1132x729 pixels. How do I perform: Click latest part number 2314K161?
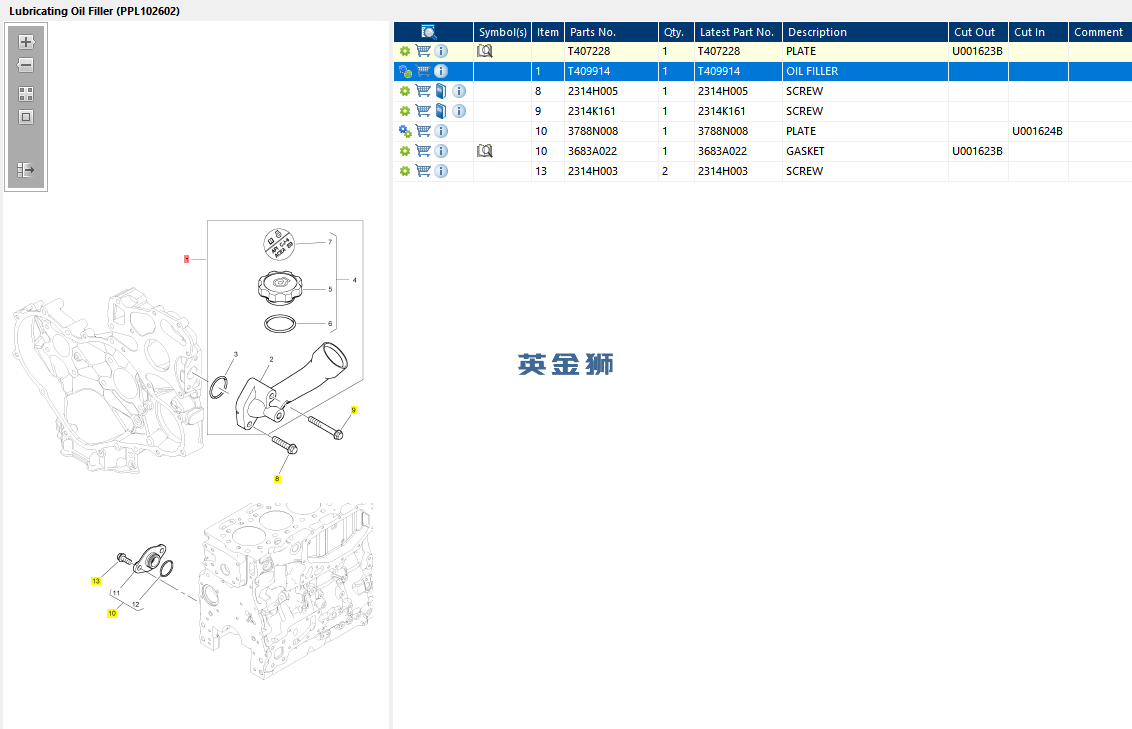tap(721, 111)
